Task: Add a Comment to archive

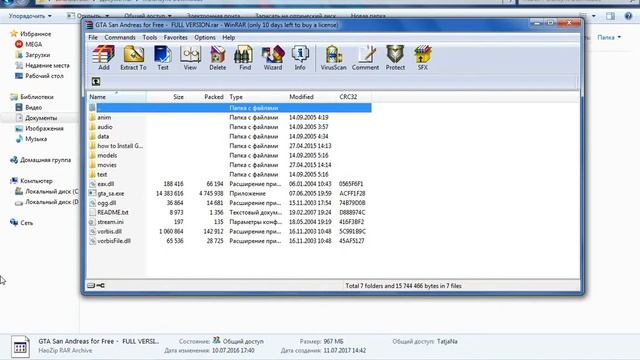Action: [x=365, y=58]
